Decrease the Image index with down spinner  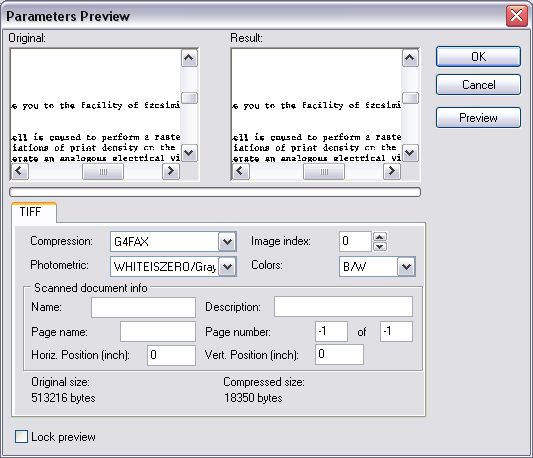[380, 247]
